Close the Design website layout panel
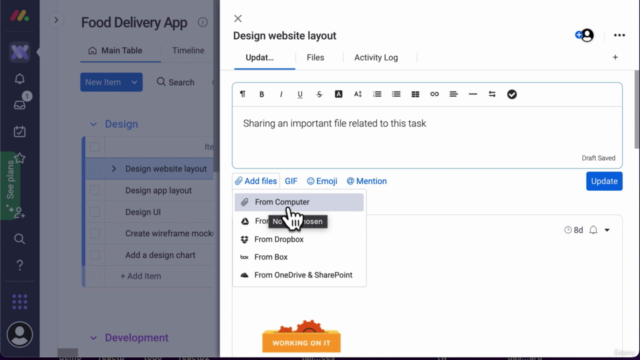This screenshot has height=360, width=640. point(238,18)
